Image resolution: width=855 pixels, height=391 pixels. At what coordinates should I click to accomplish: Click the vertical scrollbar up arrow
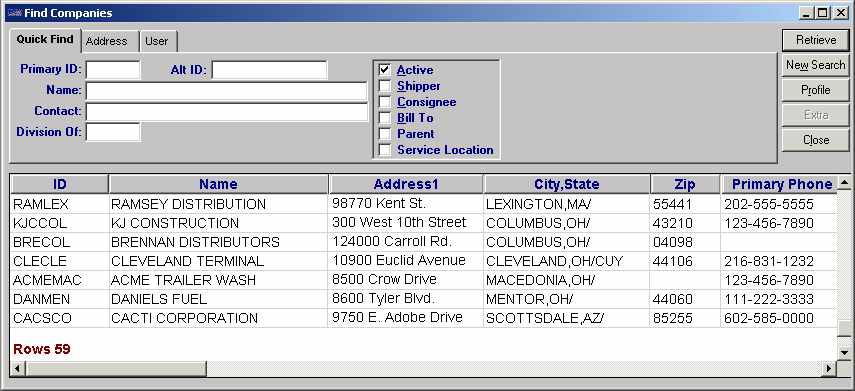[844, 183]
